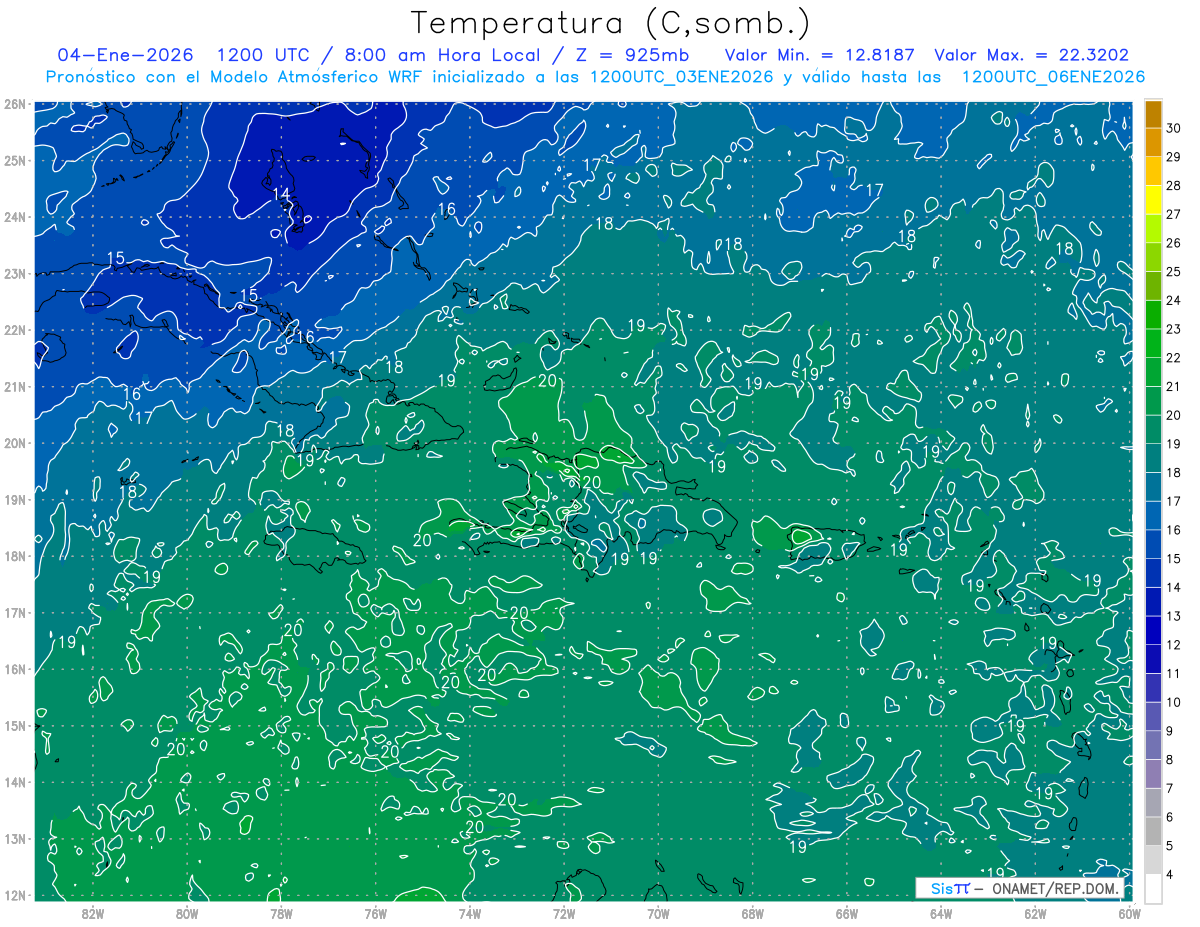
Task: Click the 70W longitude axis label
Action: [x=658, y=913]
